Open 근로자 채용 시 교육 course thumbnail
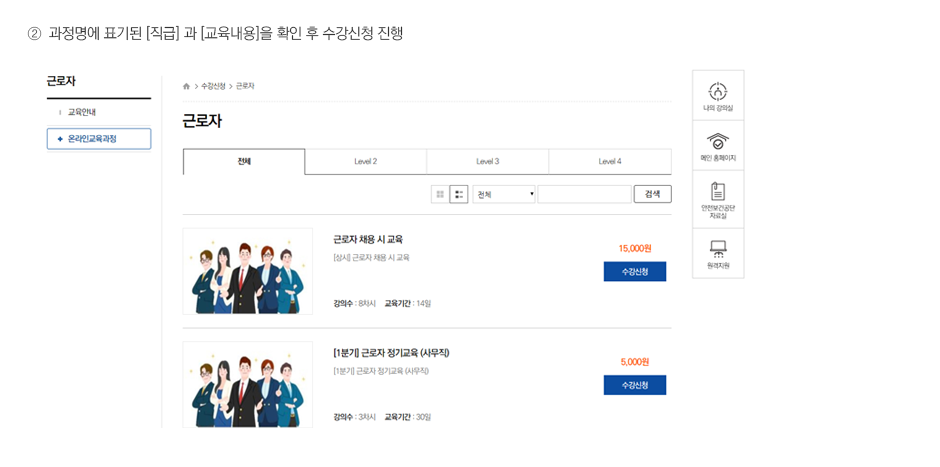This screenshot has width=940, height=467. coord(248,271)
